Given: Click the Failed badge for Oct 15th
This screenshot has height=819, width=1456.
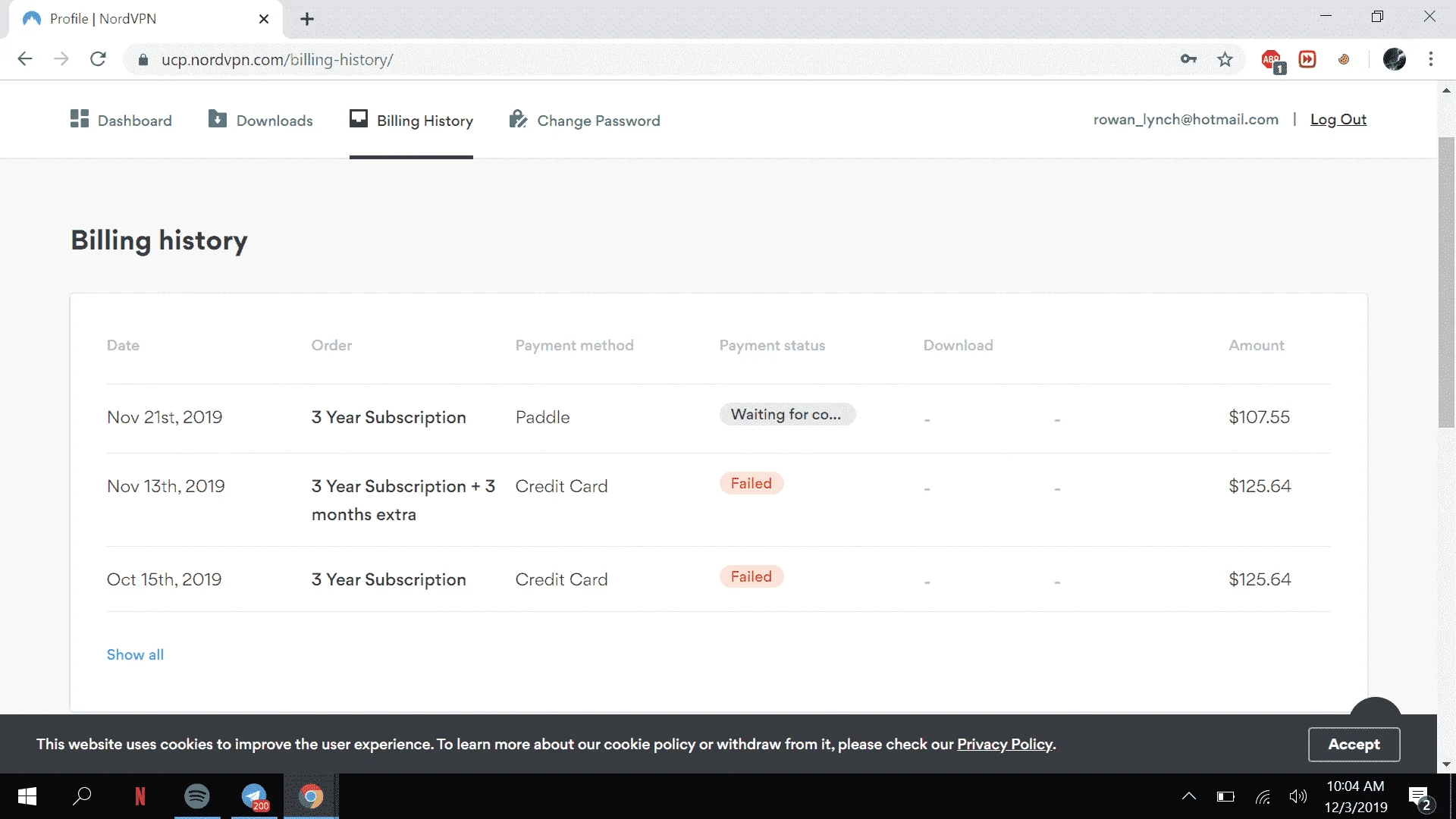Looking at the screenshot, I should (x=752, y=576).
